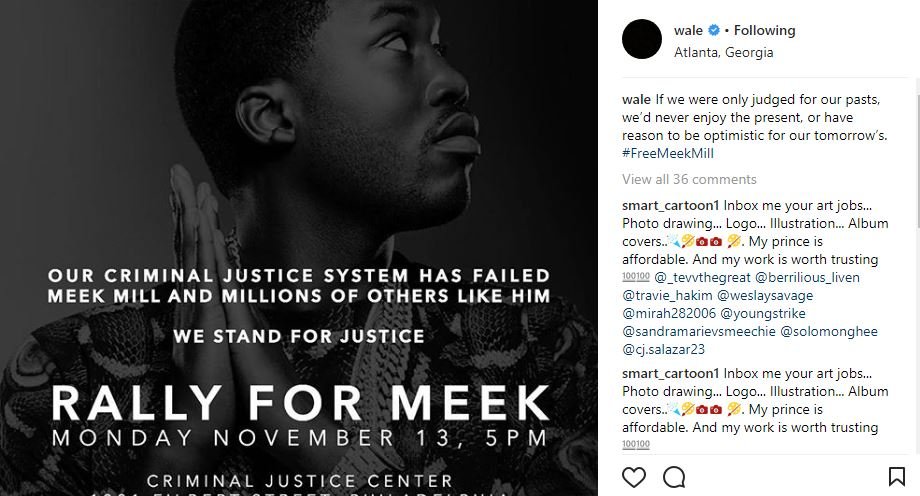Screen dimensions: 920x496
Task: Open the comment bubble icon
Action: 674,477
